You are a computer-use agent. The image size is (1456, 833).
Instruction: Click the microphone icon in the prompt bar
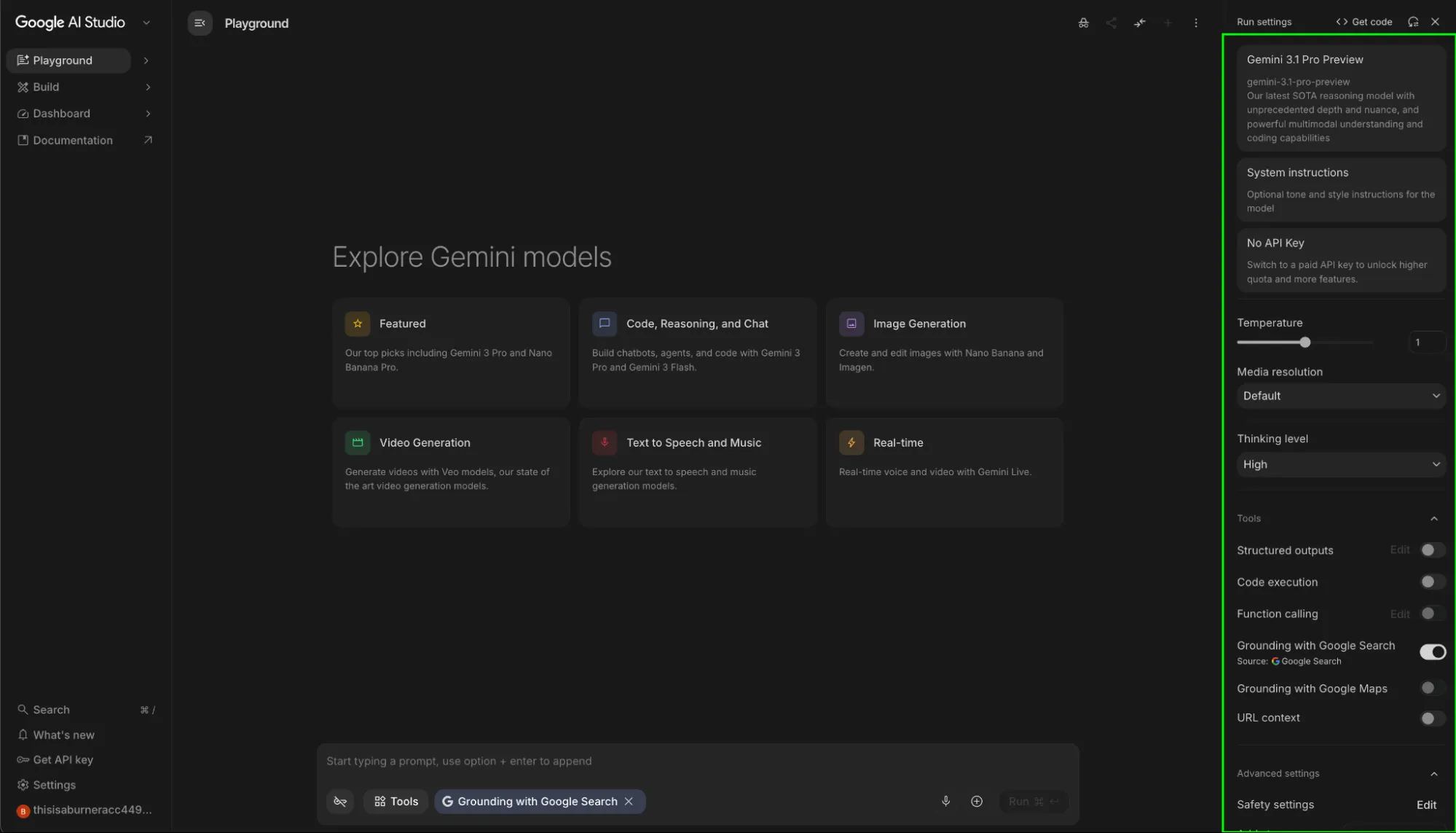[x=945, y=801]
